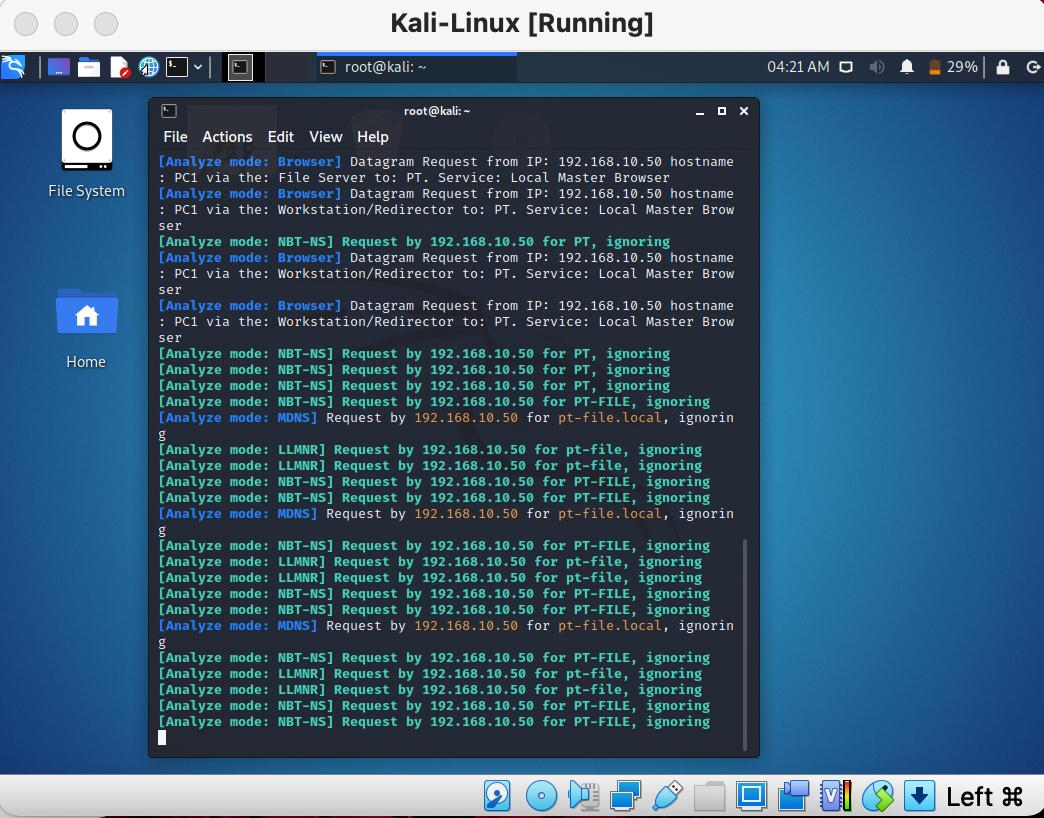This screenshot has width=1044, height=818.
Task: Select the Home folder desktop icon
Action: pyautogui.click(x=87, y=328)
